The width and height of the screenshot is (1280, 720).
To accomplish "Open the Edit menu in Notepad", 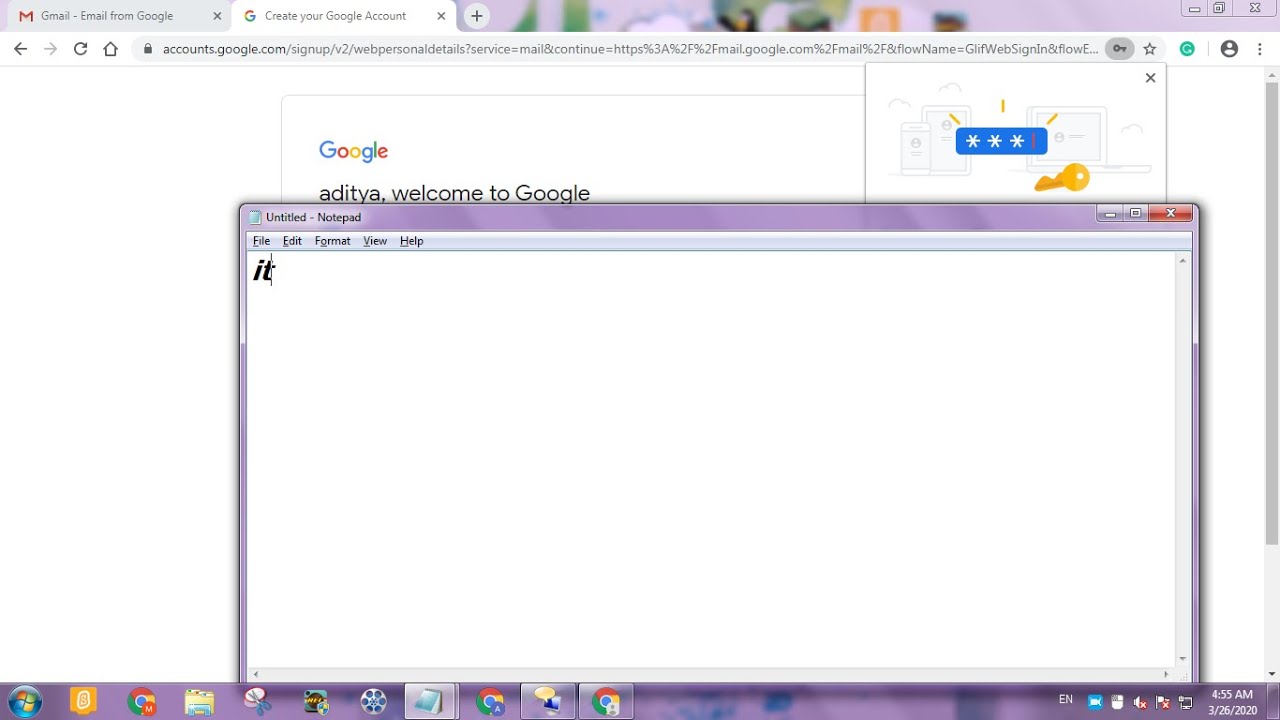I will 292,241.
